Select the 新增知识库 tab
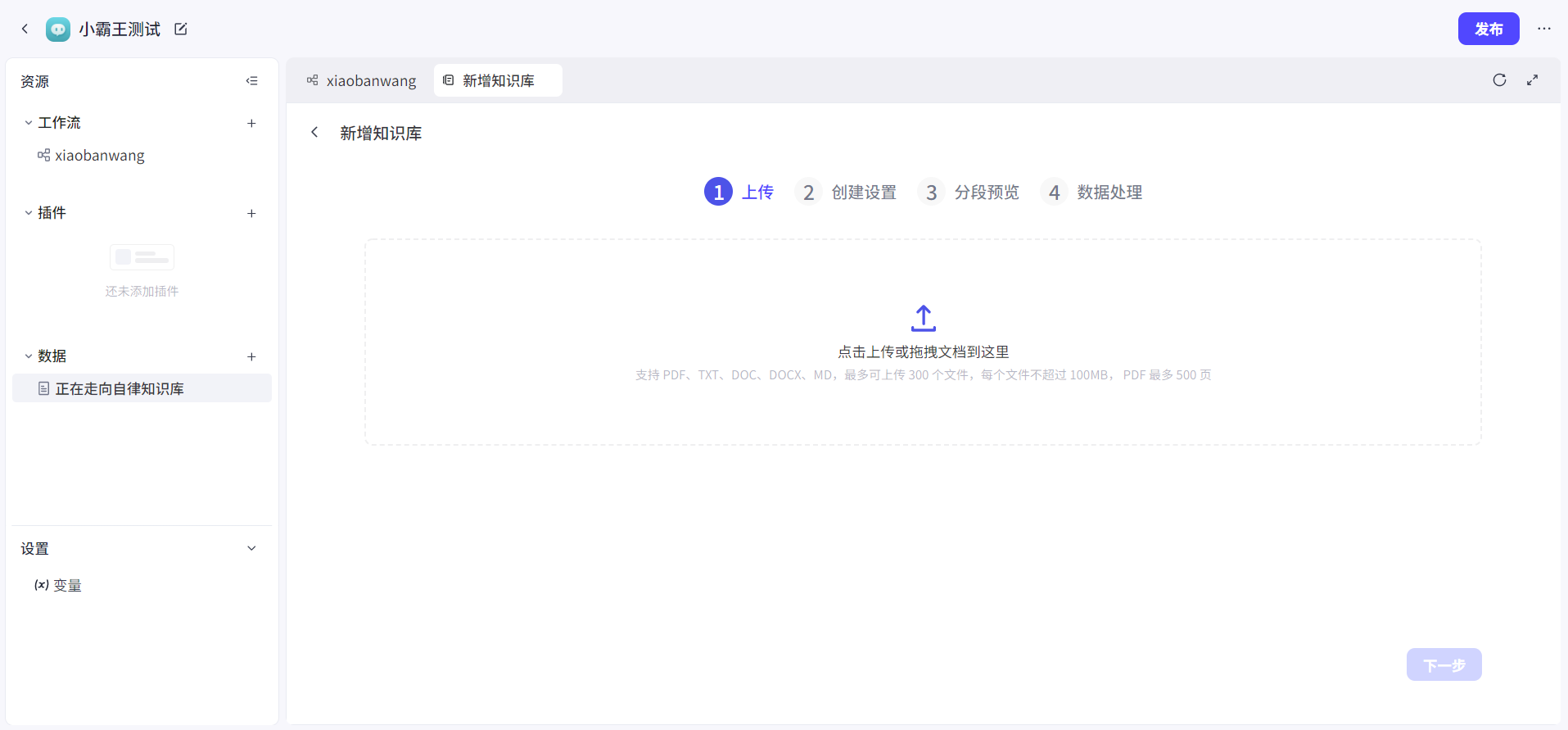The width and height of the screenshot is (1568, 730). pyautogui.click(x=497, y=81)
